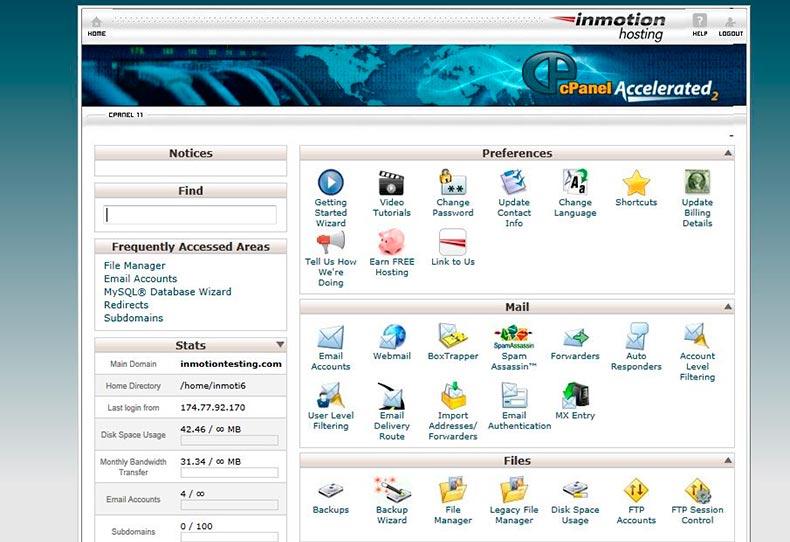Launch the Backup Wizard icon
Screen dimensions: 790x542
click(x=391, y=490)
